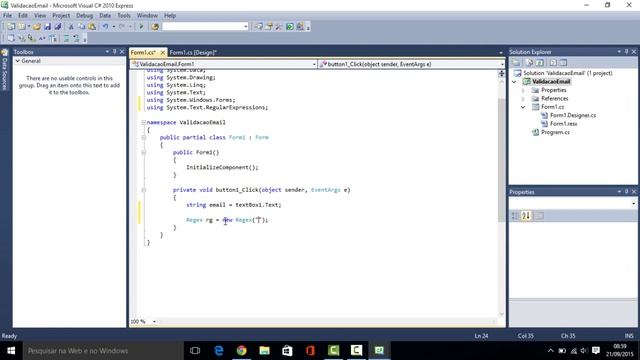Click the Save All icon

(x=58, y=27)
